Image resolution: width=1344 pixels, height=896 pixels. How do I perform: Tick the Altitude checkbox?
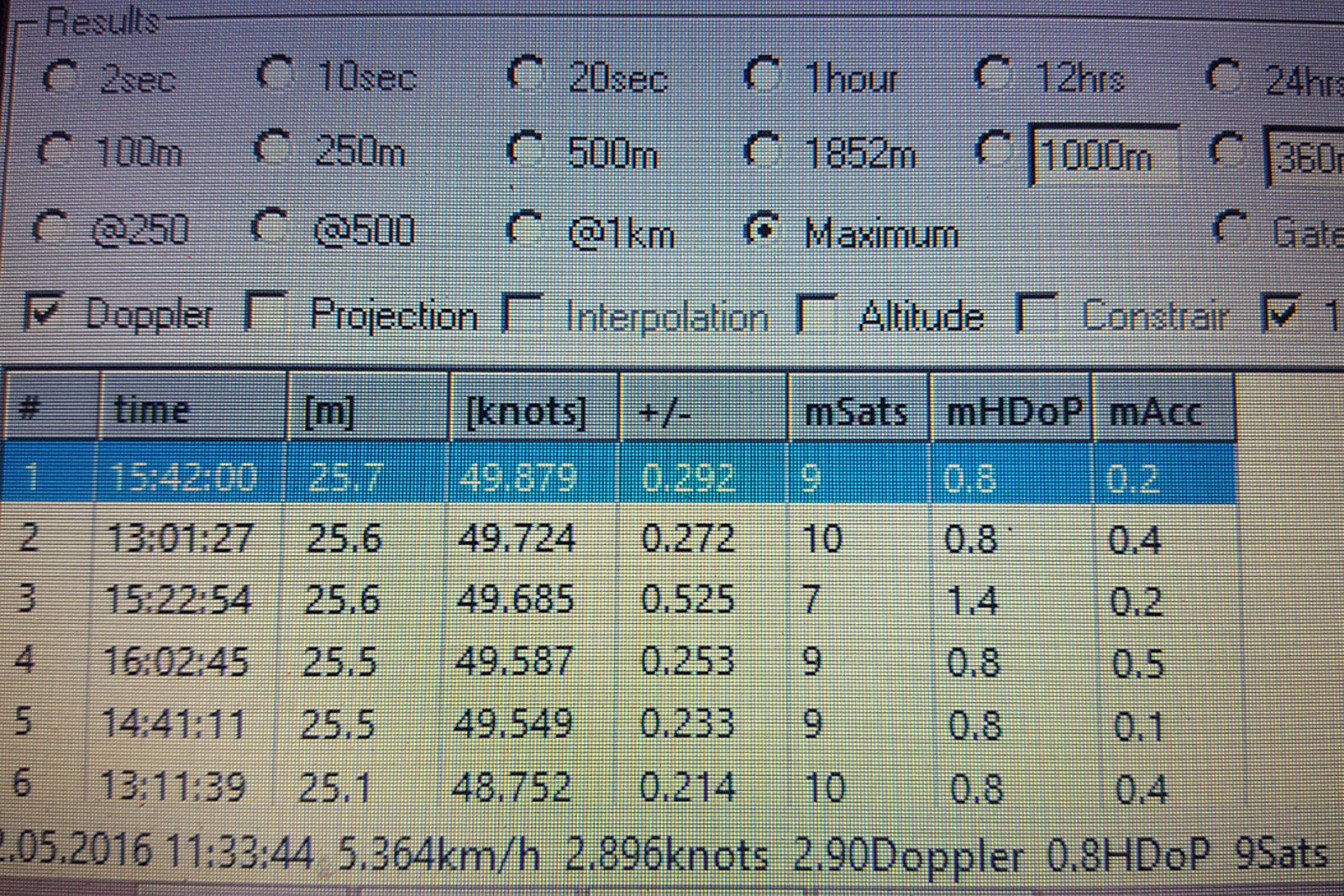(816, 314)
